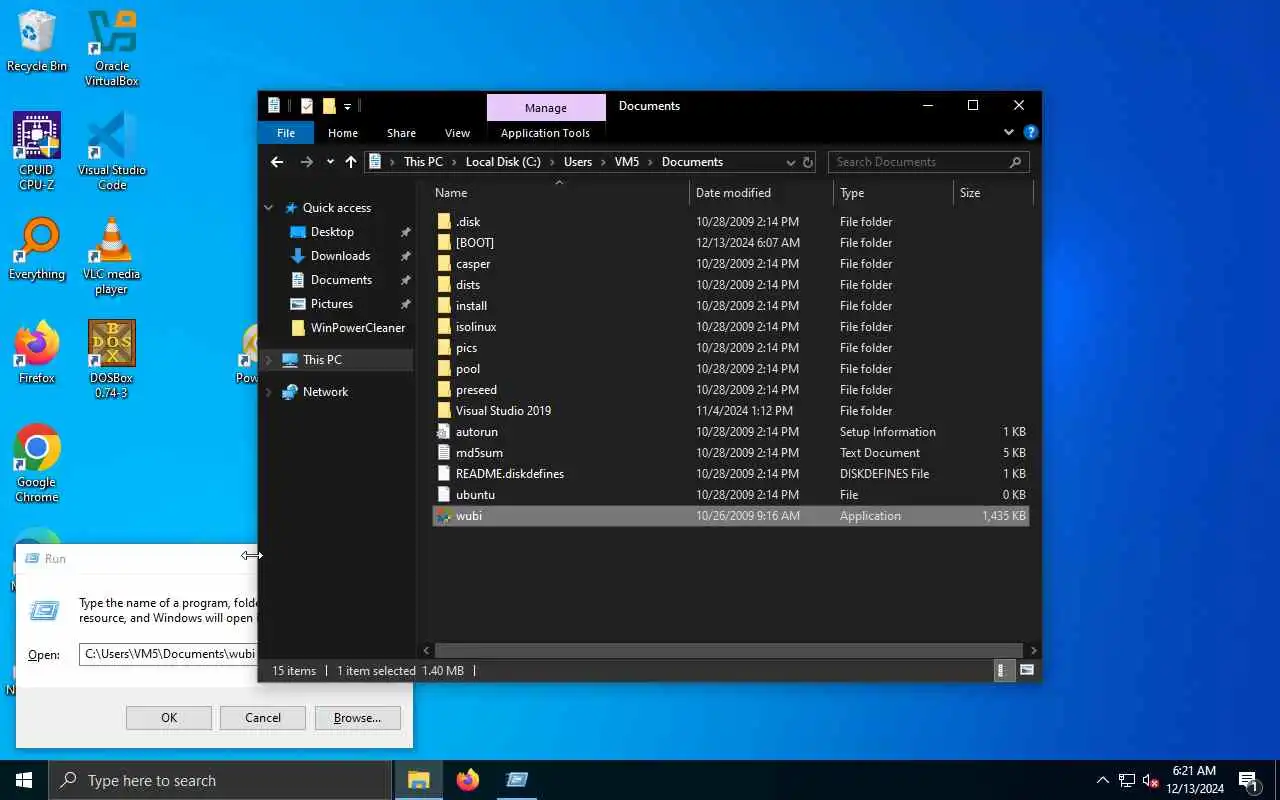
Task: Refresh the Documents folder view
Action: pos(808,162)
